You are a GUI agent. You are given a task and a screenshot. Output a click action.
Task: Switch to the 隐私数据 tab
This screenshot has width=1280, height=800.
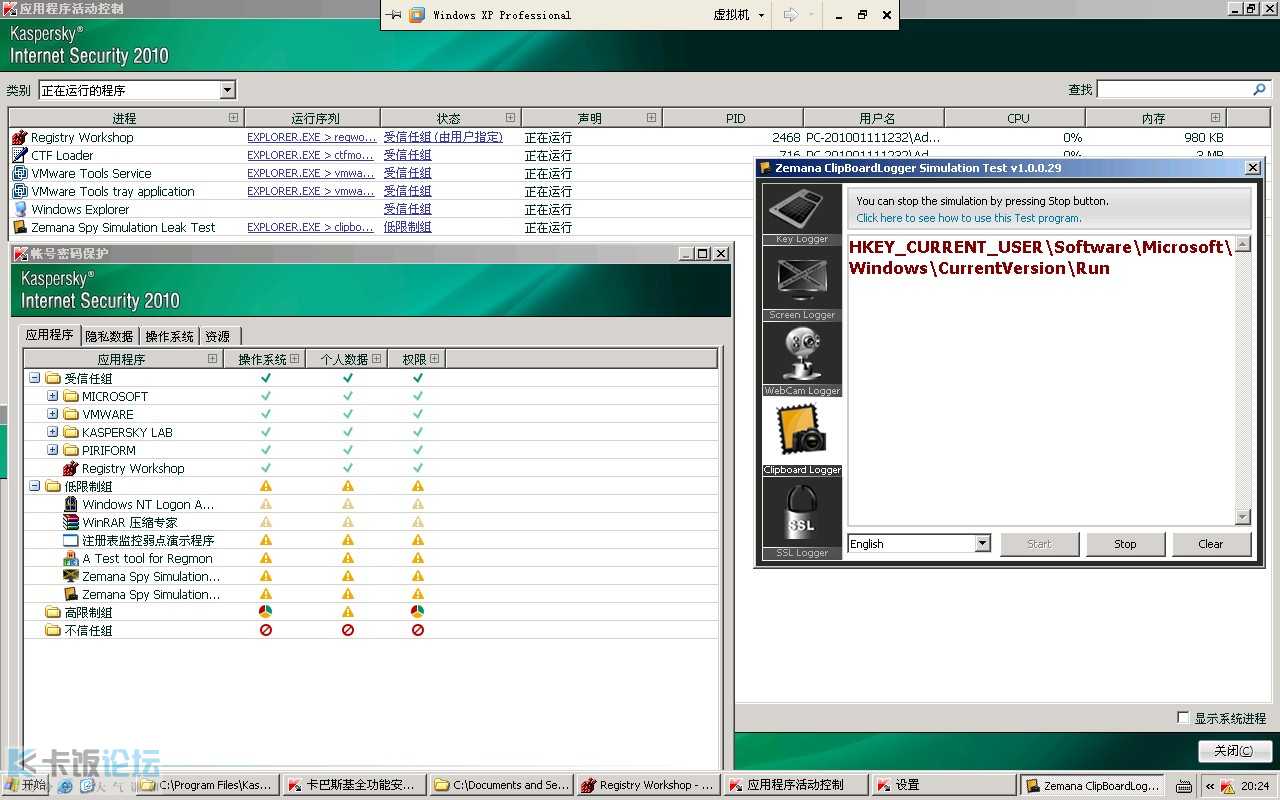tap(109, 337)
